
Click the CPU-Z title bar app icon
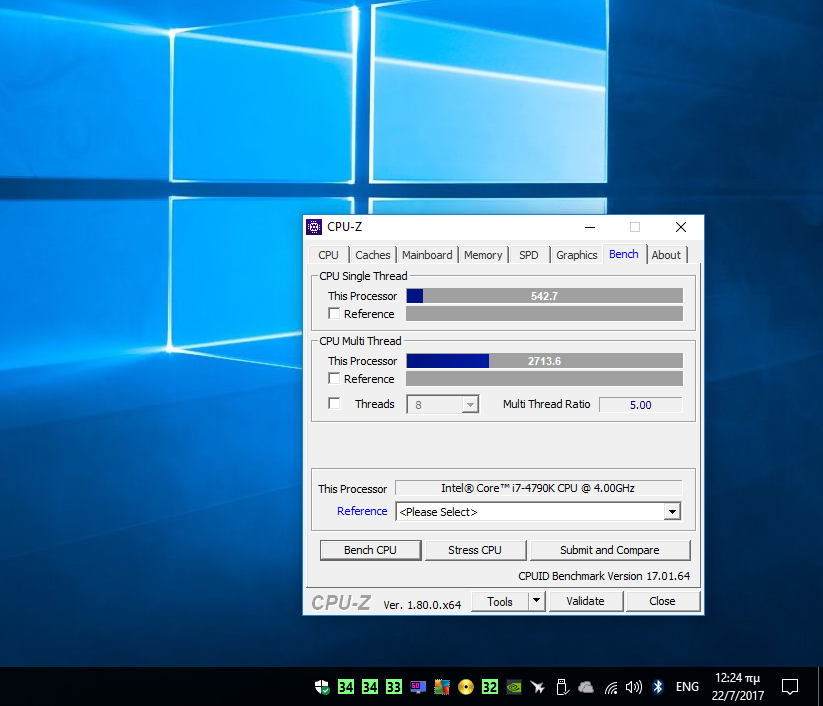tap(314, 227)
